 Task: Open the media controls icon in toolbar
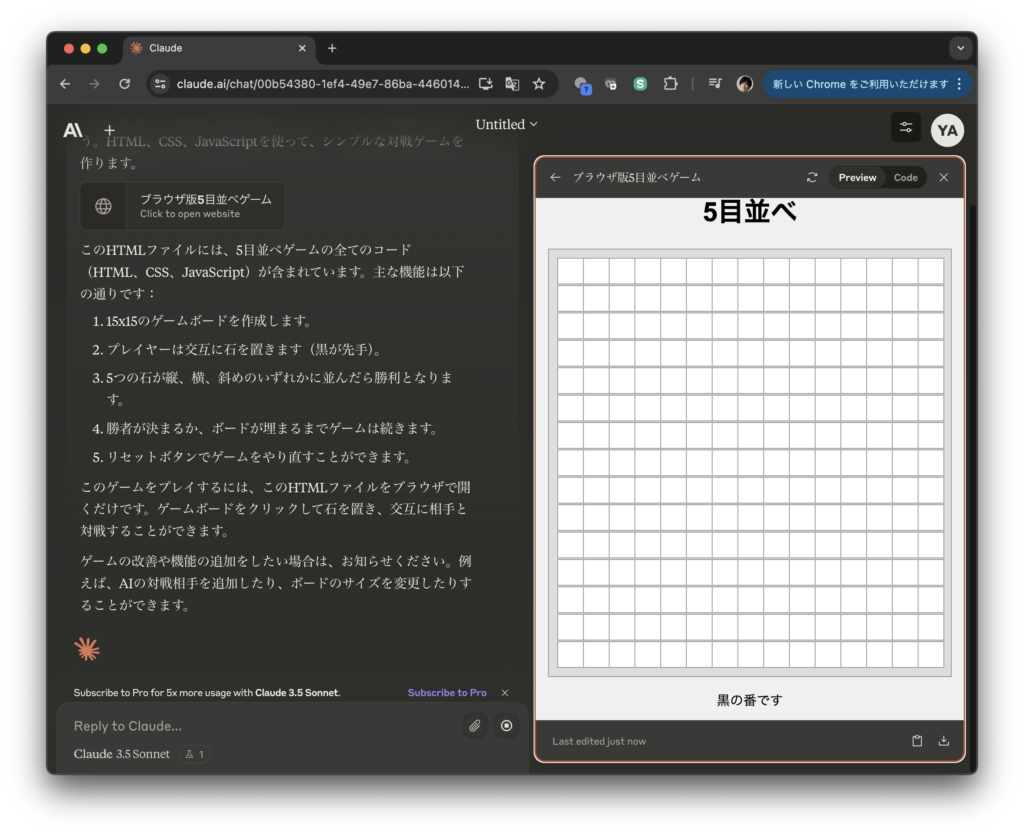click(x=715, y=84)
